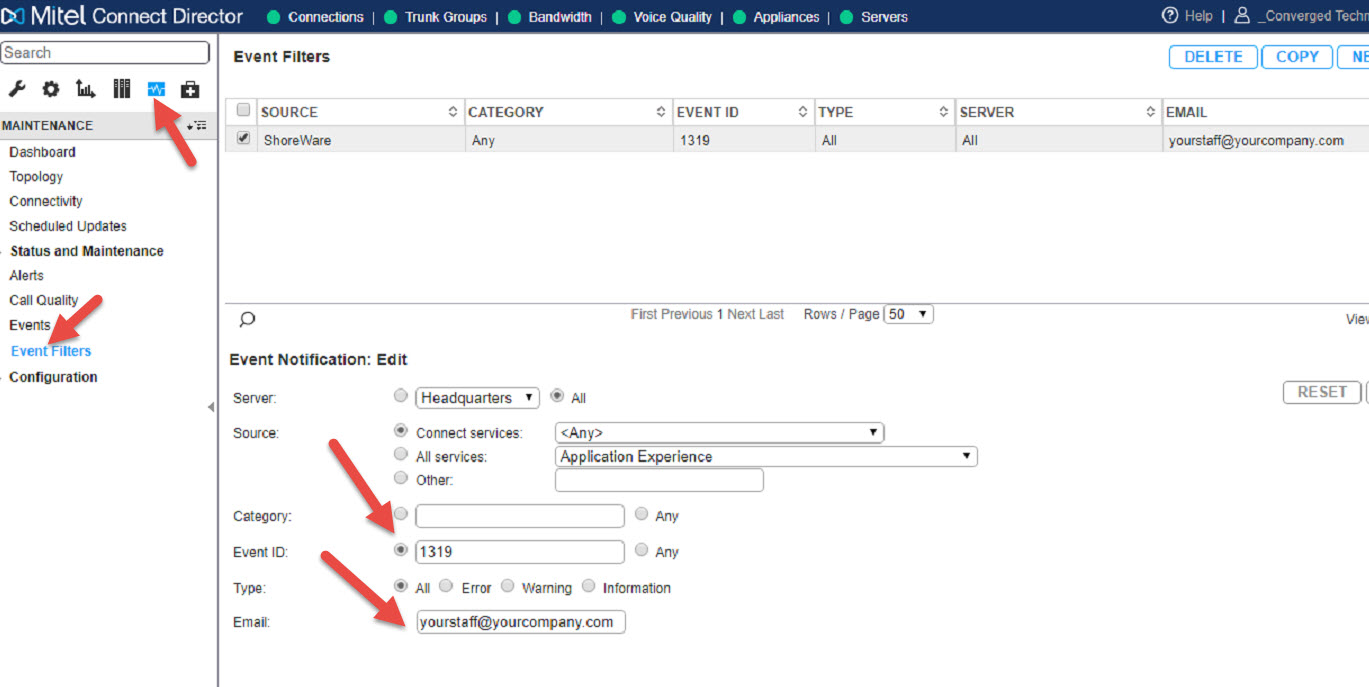1369x687 pixels.
Task: Click the Email input field
Action: [521, 622]
